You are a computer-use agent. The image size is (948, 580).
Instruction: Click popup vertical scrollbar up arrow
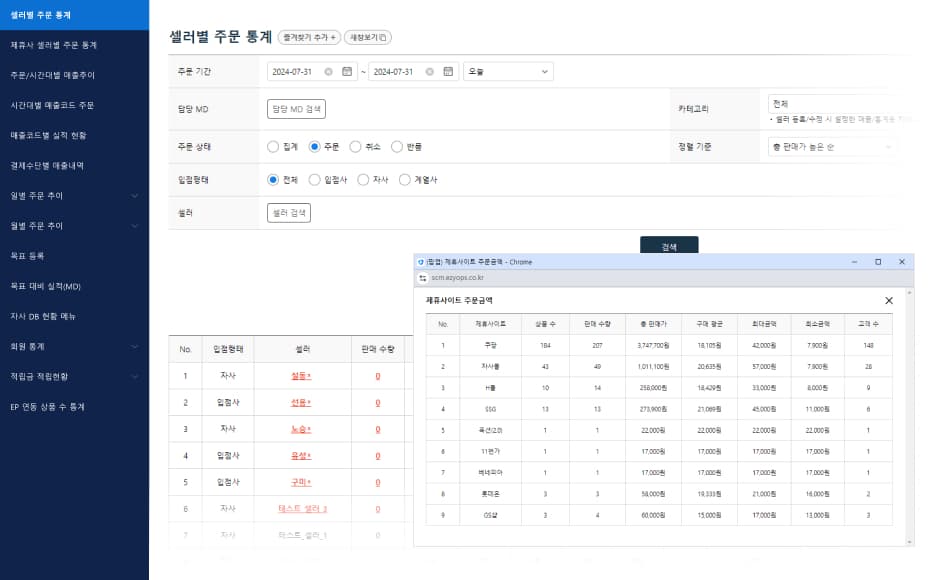[x=910, y=293]
